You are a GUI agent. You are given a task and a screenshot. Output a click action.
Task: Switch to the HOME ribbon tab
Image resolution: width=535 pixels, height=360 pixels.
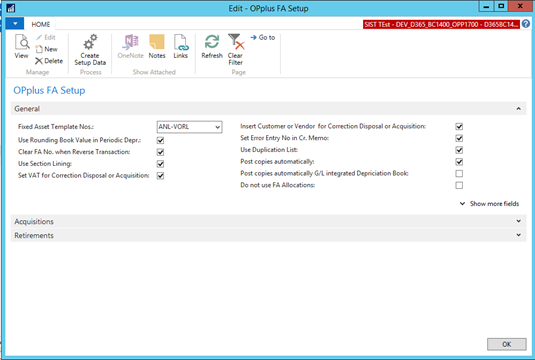(x=41, y=24)
